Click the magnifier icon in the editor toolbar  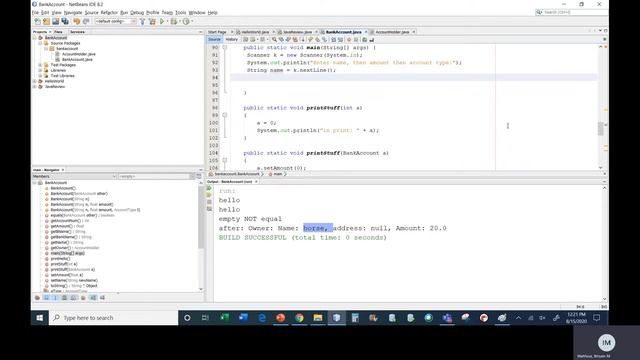[x=274, y=40]
